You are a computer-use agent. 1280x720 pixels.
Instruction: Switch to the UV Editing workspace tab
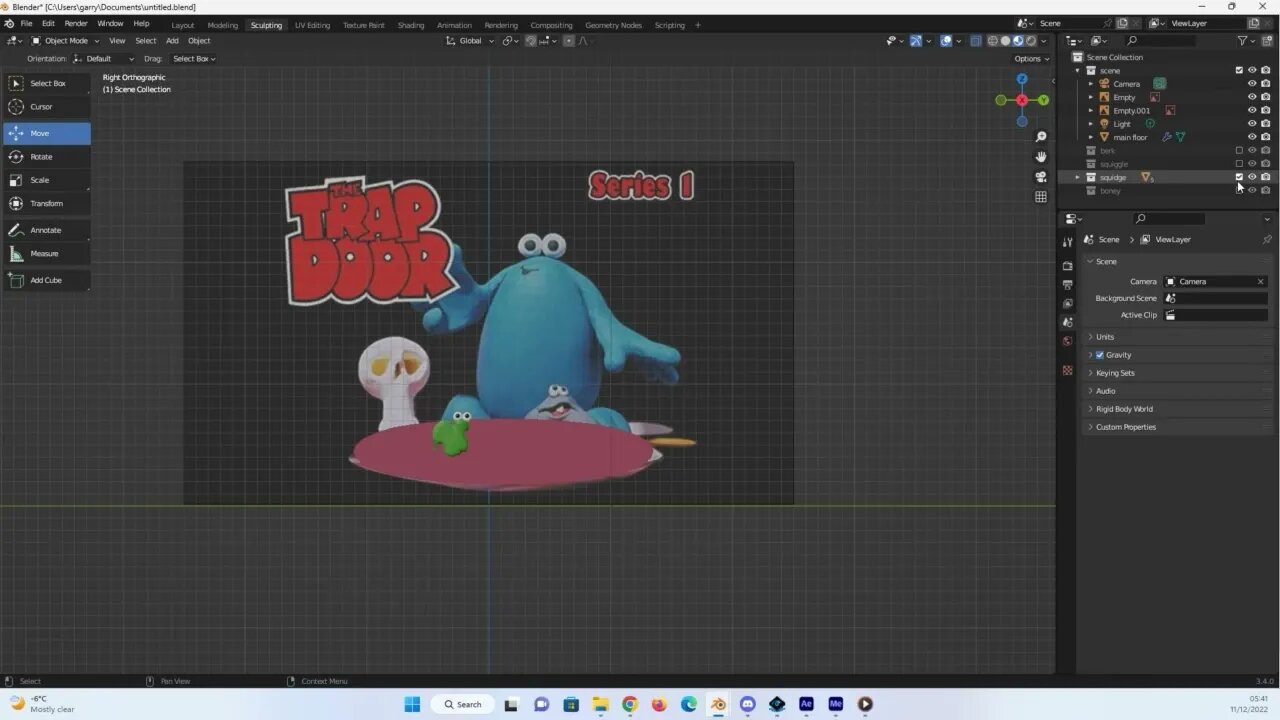coord(312,25)
